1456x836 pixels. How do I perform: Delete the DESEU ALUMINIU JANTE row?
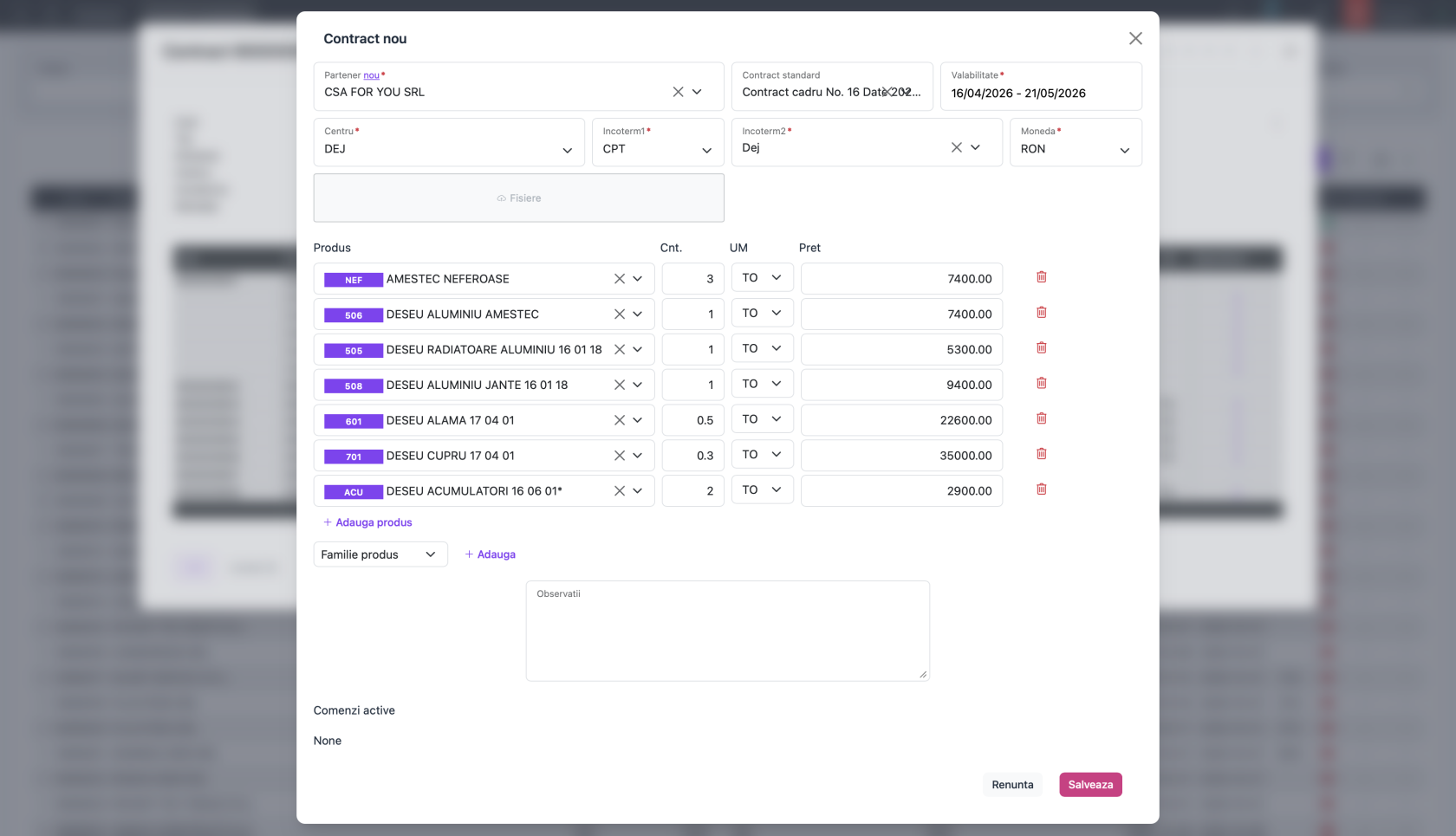point(1042,384)
